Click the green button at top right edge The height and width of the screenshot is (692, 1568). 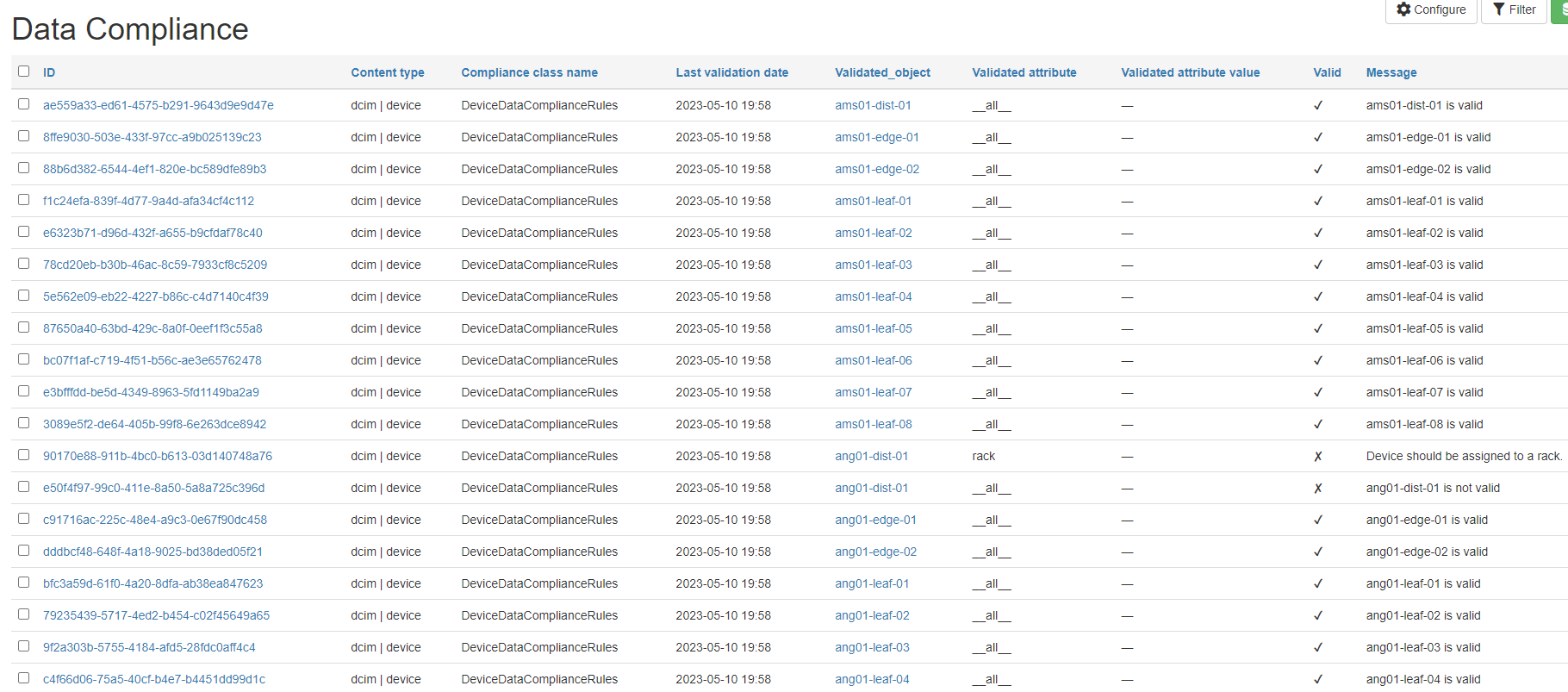pos(1560,10)
